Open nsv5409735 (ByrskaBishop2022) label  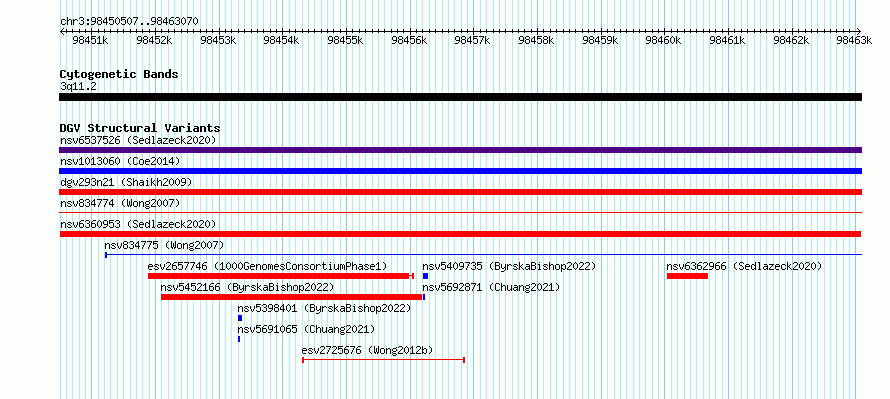(x=509, y=266)
